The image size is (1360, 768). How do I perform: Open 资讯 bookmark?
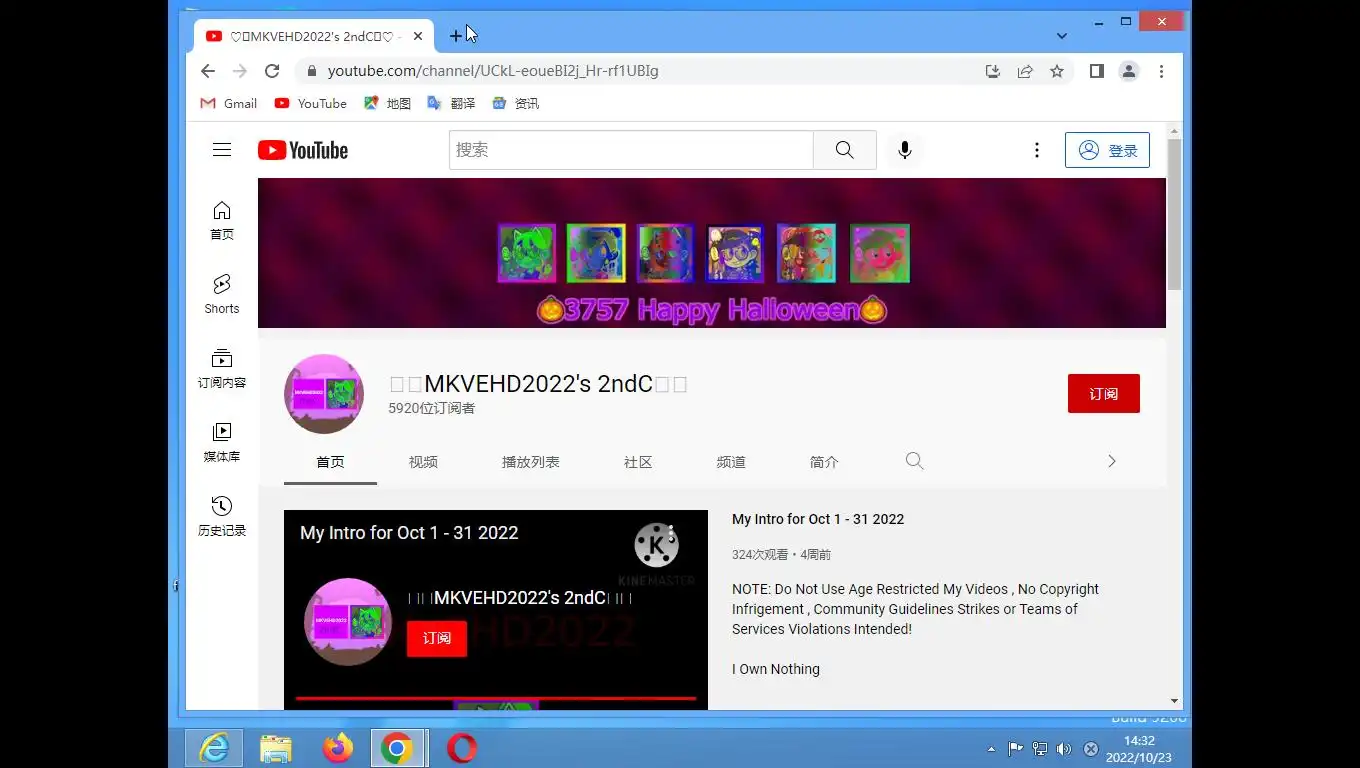tap(516, 103)
